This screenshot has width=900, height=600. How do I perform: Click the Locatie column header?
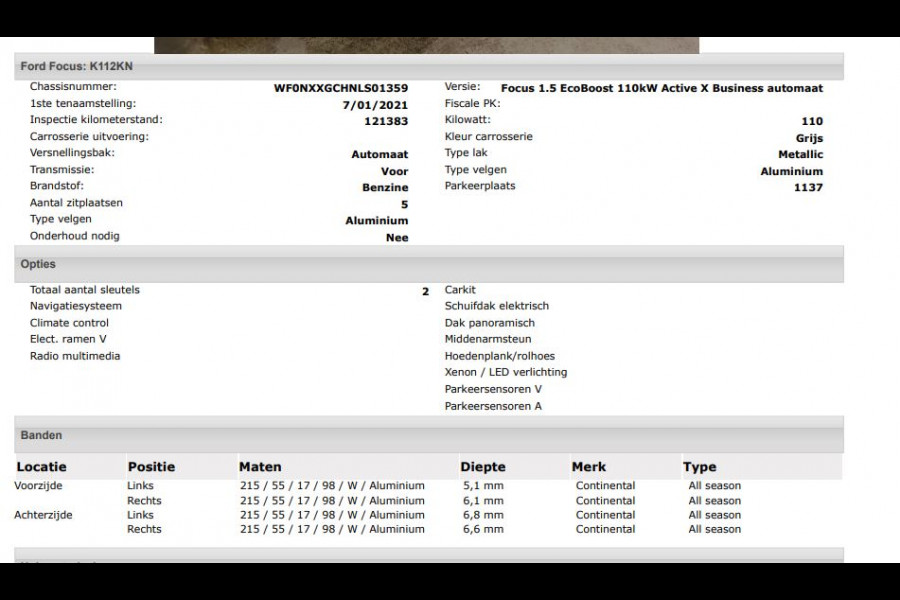42,467
